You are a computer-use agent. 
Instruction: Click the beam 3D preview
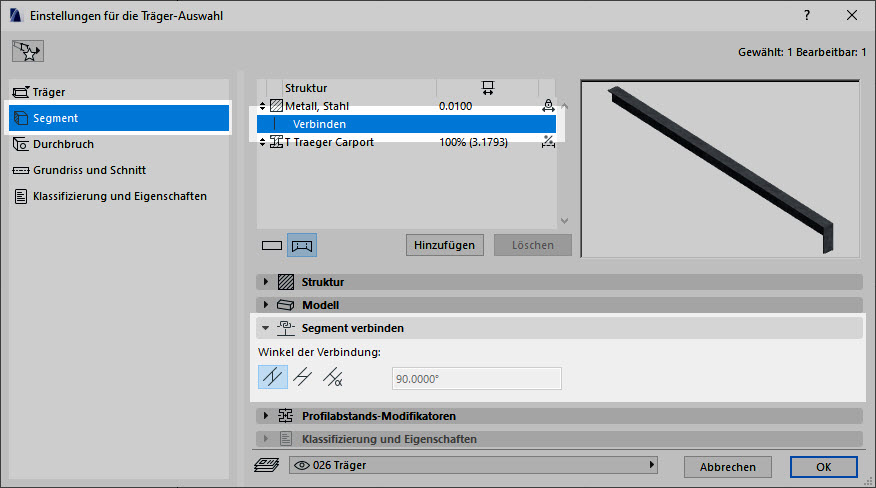(x=720, y=169)
